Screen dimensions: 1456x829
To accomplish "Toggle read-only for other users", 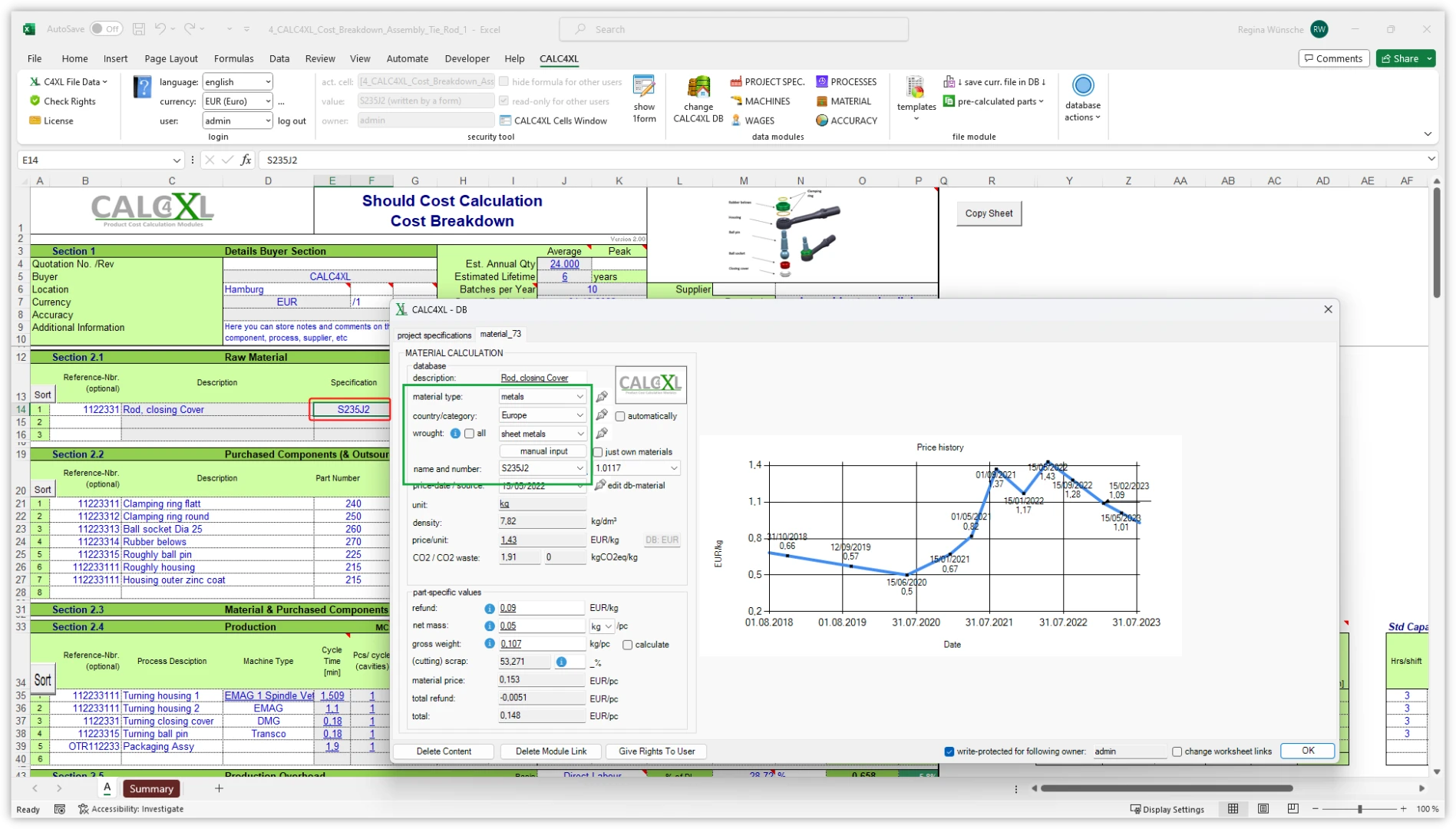I will click(503, 101).
